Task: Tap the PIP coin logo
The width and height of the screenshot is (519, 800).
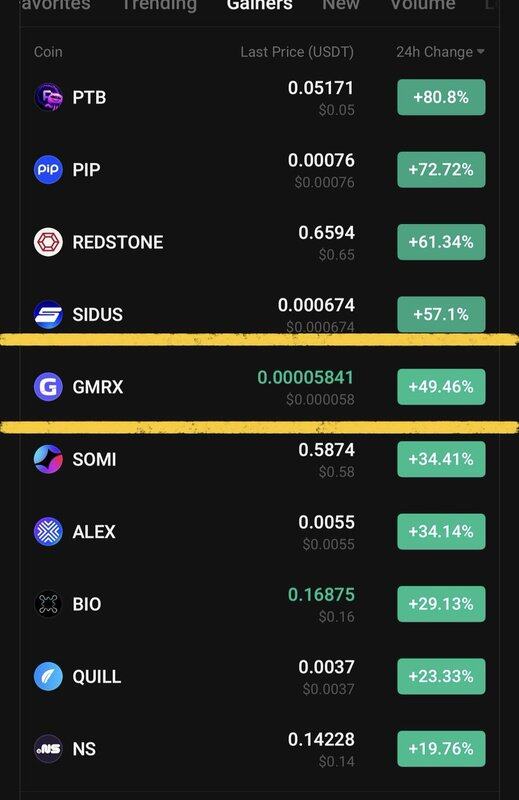Action: [x=48, y=169]
